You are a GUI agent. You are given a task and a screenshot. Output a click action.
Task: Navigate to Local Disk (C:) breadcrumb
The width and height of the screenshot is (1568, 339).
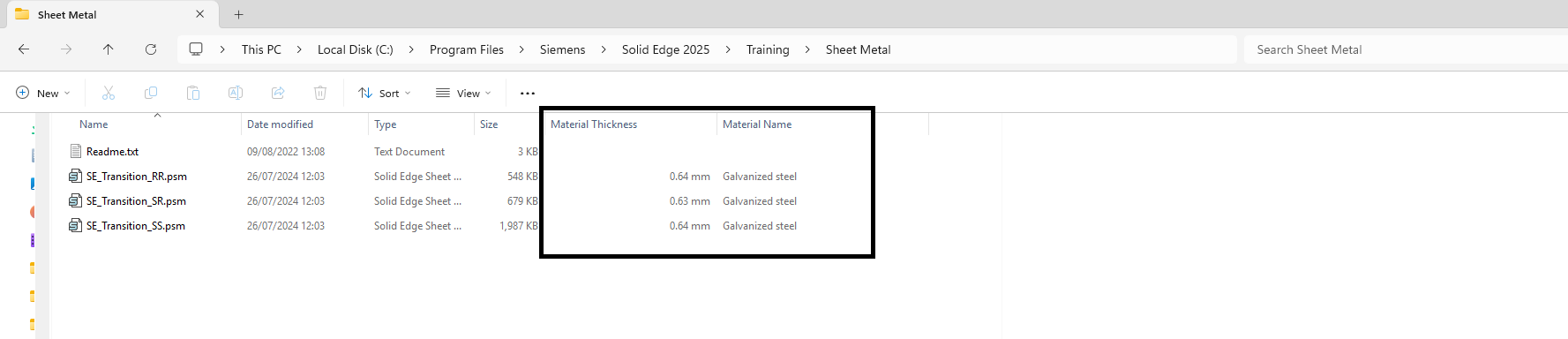tap(356, 49)
